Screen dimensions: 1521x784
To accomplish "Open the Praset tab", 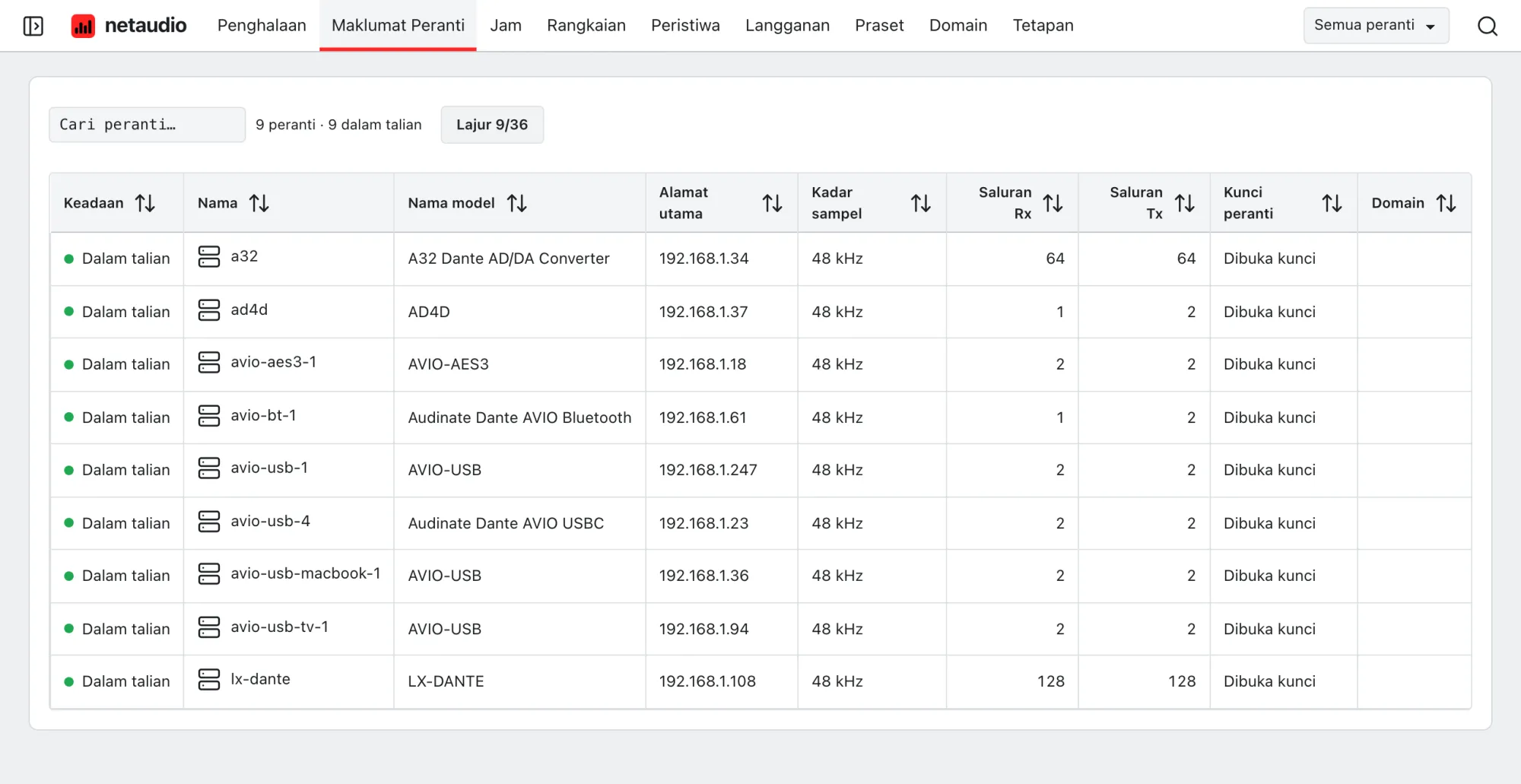I will [879, 26].
